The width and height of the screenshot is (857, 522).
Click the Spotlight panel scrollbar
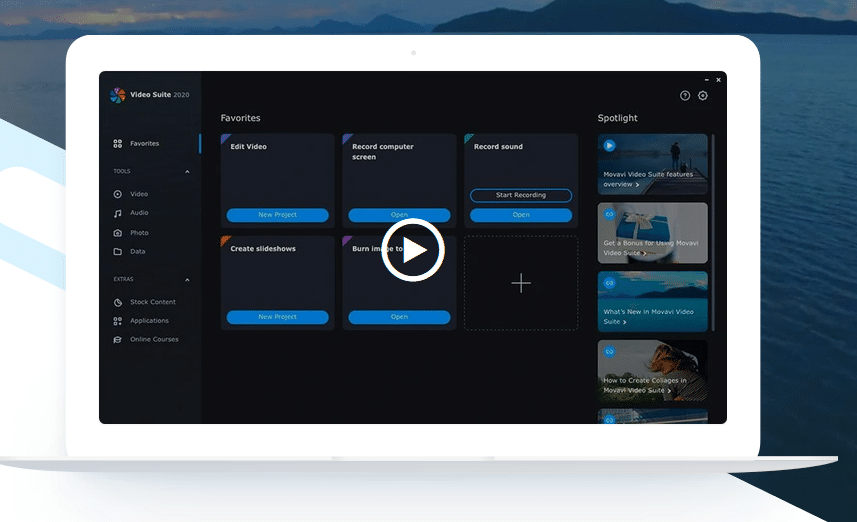[x=713, y=232]
